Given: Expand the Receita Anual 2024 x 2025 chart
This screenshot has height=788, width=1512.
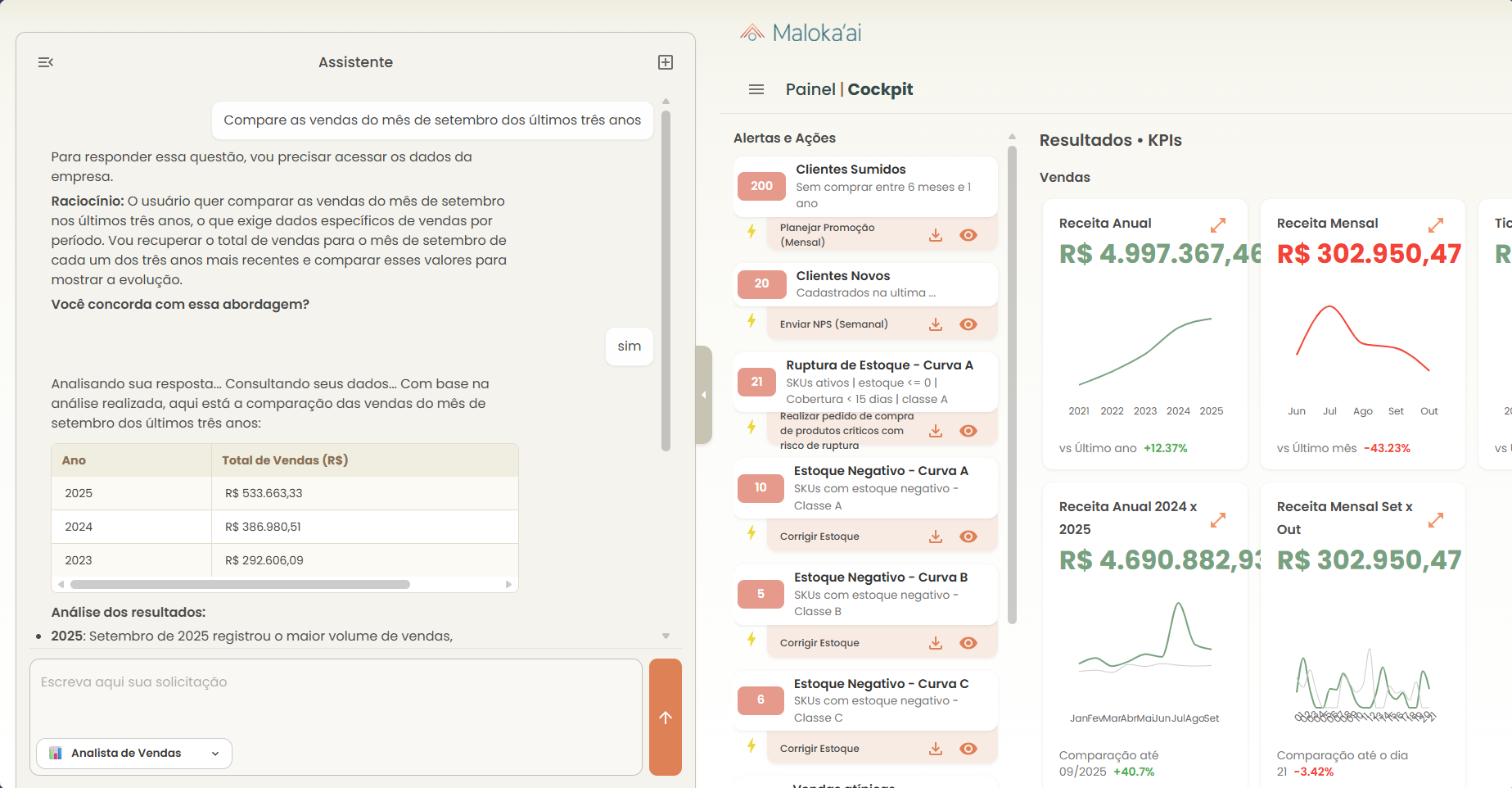Looking at the screenshot, I should [x=1218, y=519].
